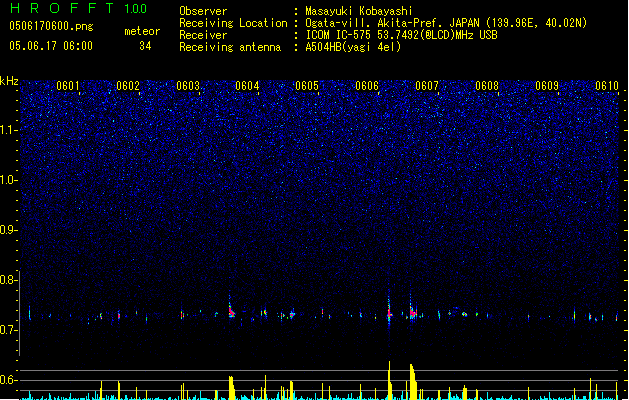The image size is (629, 400).
Task: Click the meteor label above count
Action: pos(142,31)
